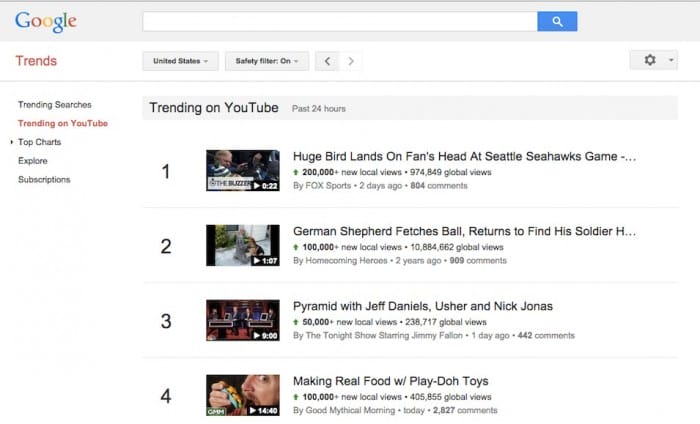Open the Safety filter: On dropdown
The width and height of the screenshot is (700, 424).
point(267,61)
